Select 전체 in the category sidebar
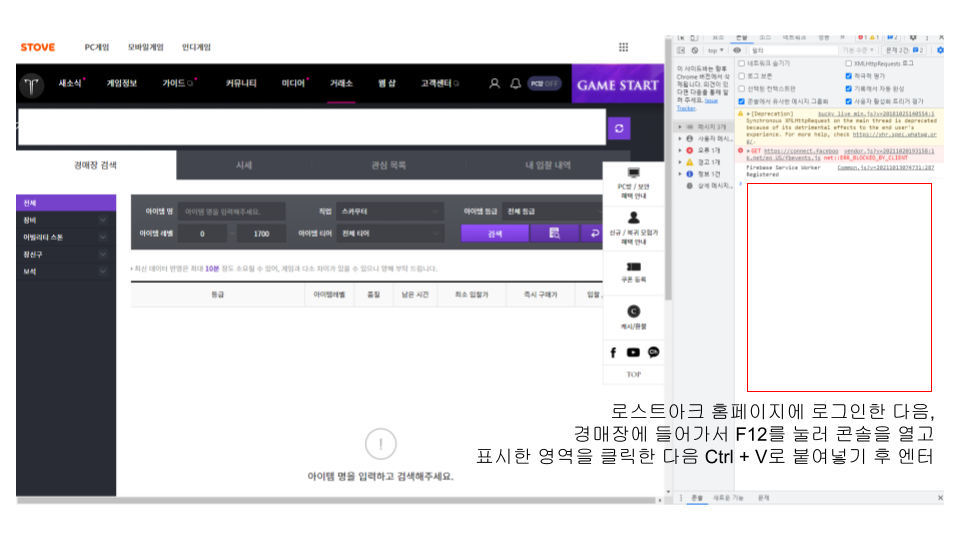The width and height of the screenshot is (960, 540). tap(66, 203)
